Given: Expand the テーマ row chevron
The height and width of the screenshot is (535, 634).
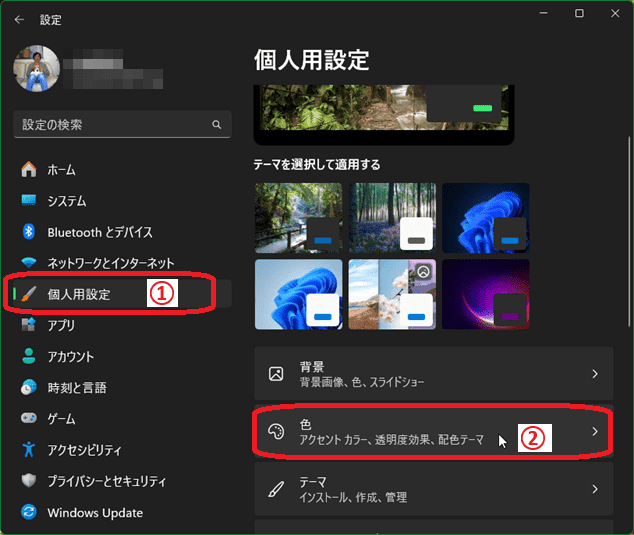Looking at the screenshot, I should coord(594,490).
